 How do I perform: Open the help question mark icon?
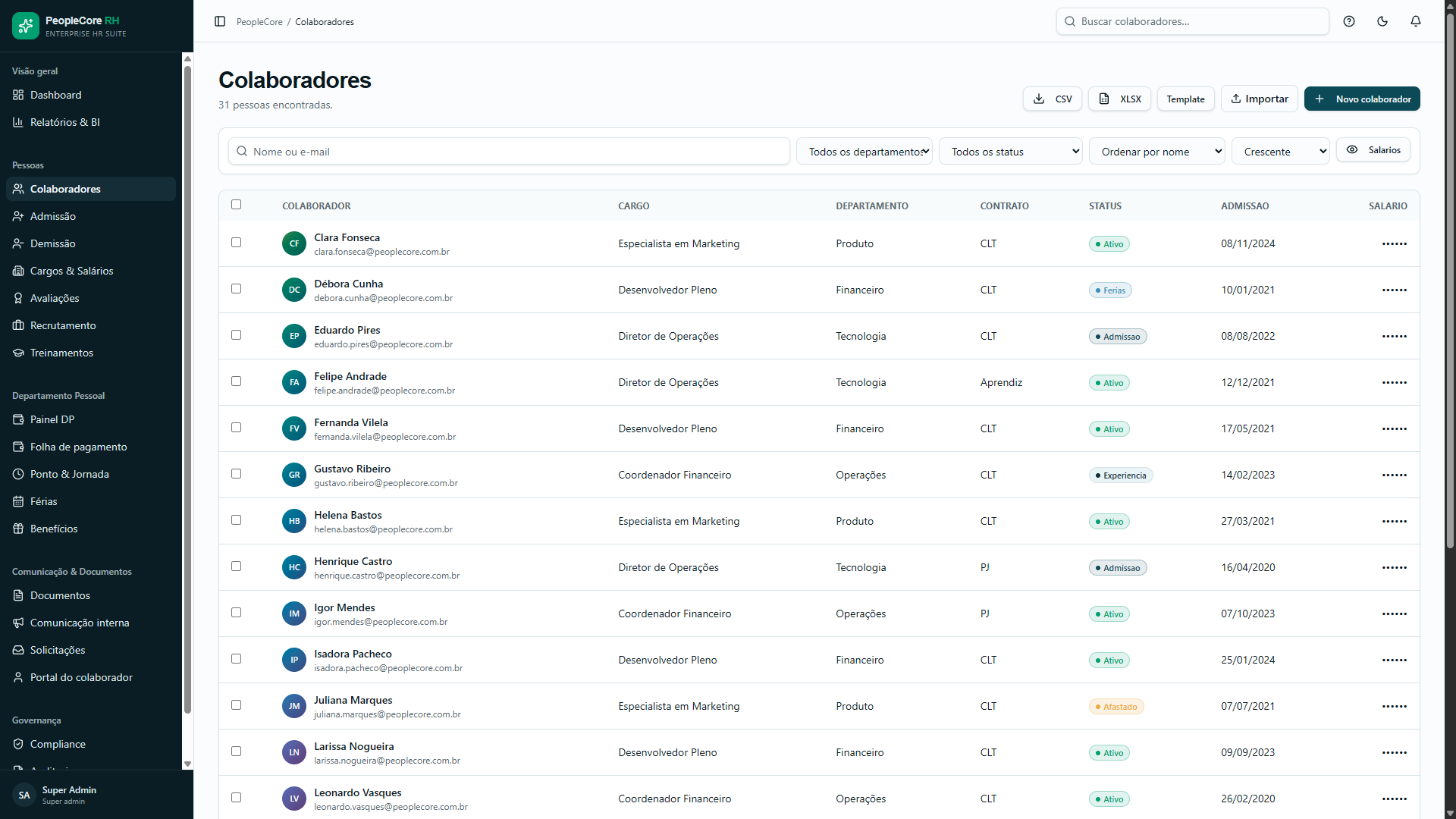tap(1349, 21)
